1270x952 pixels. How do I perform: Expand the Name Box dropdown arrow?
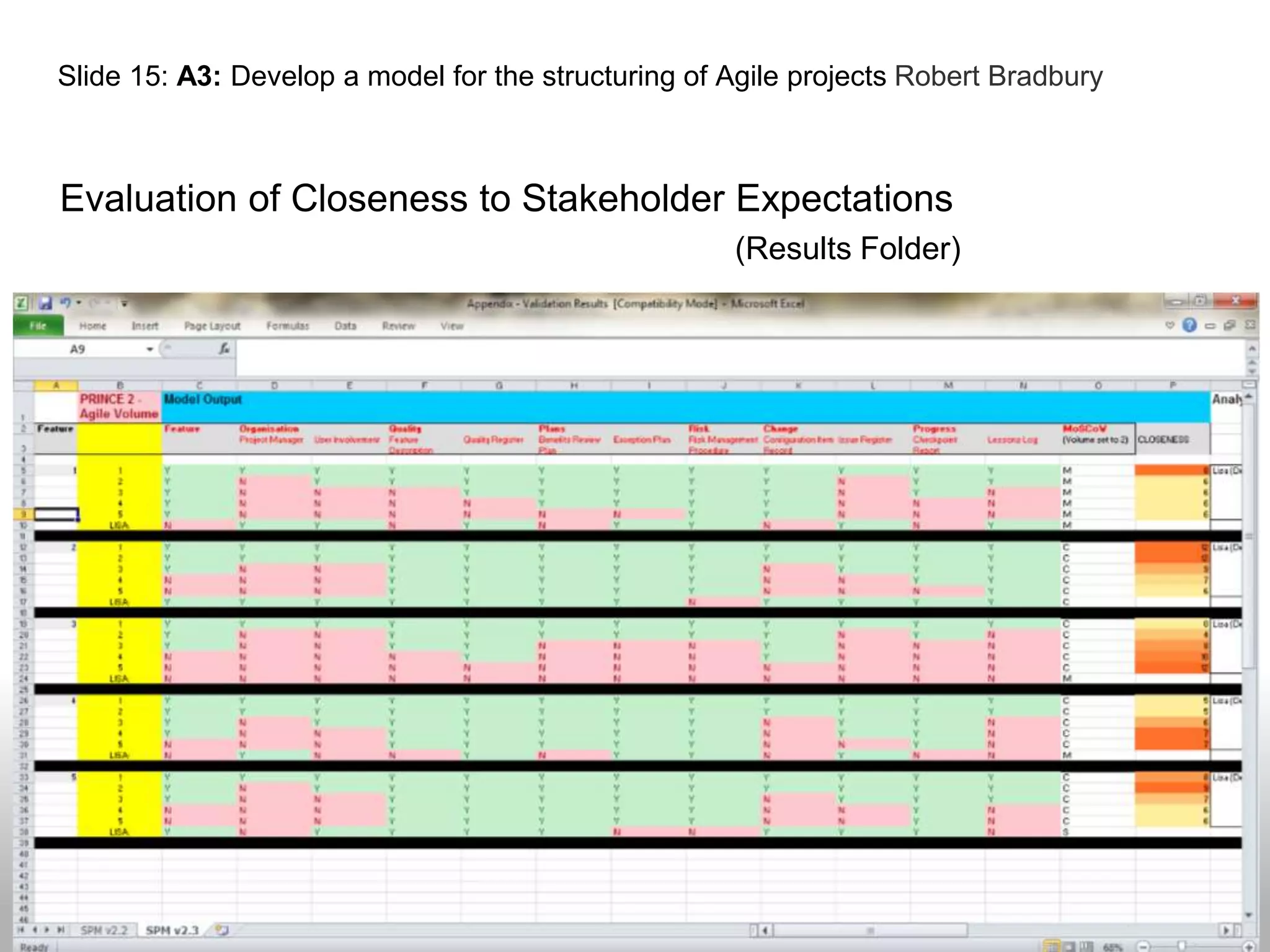149,350
